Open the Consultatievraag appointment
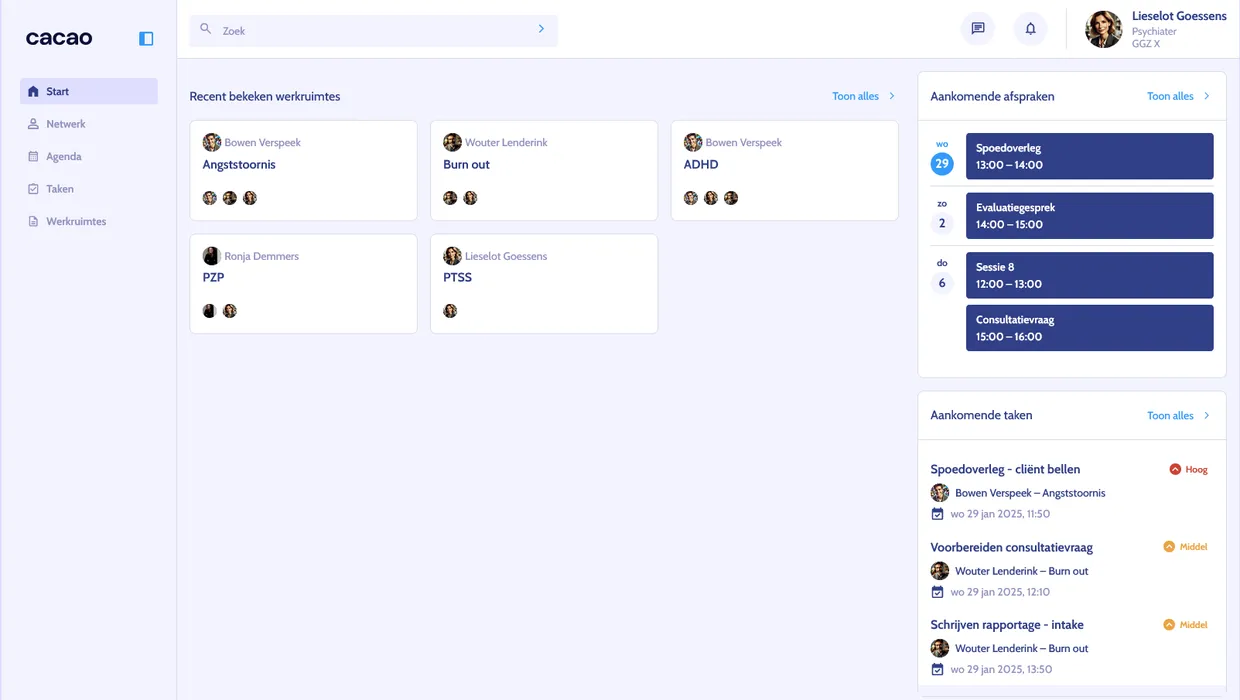Image resolution: width=1240 pixels, height=700 pixels. pos(1090,328)
